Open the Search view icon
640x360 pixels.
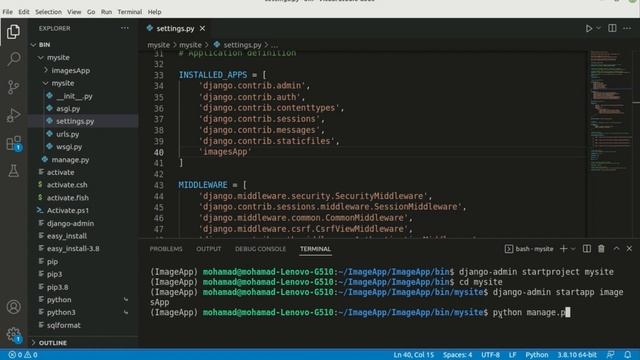pyautogui.click(x=13, y=59)
